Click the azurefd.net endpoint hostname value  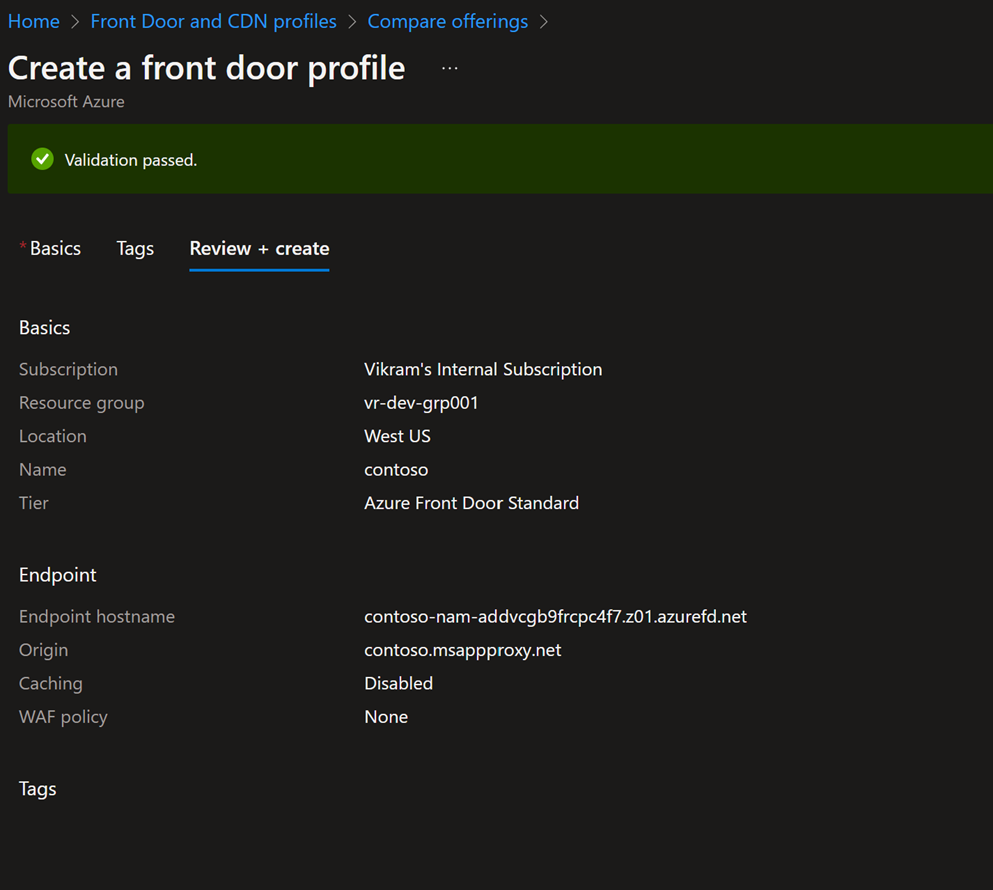[555, 616]
